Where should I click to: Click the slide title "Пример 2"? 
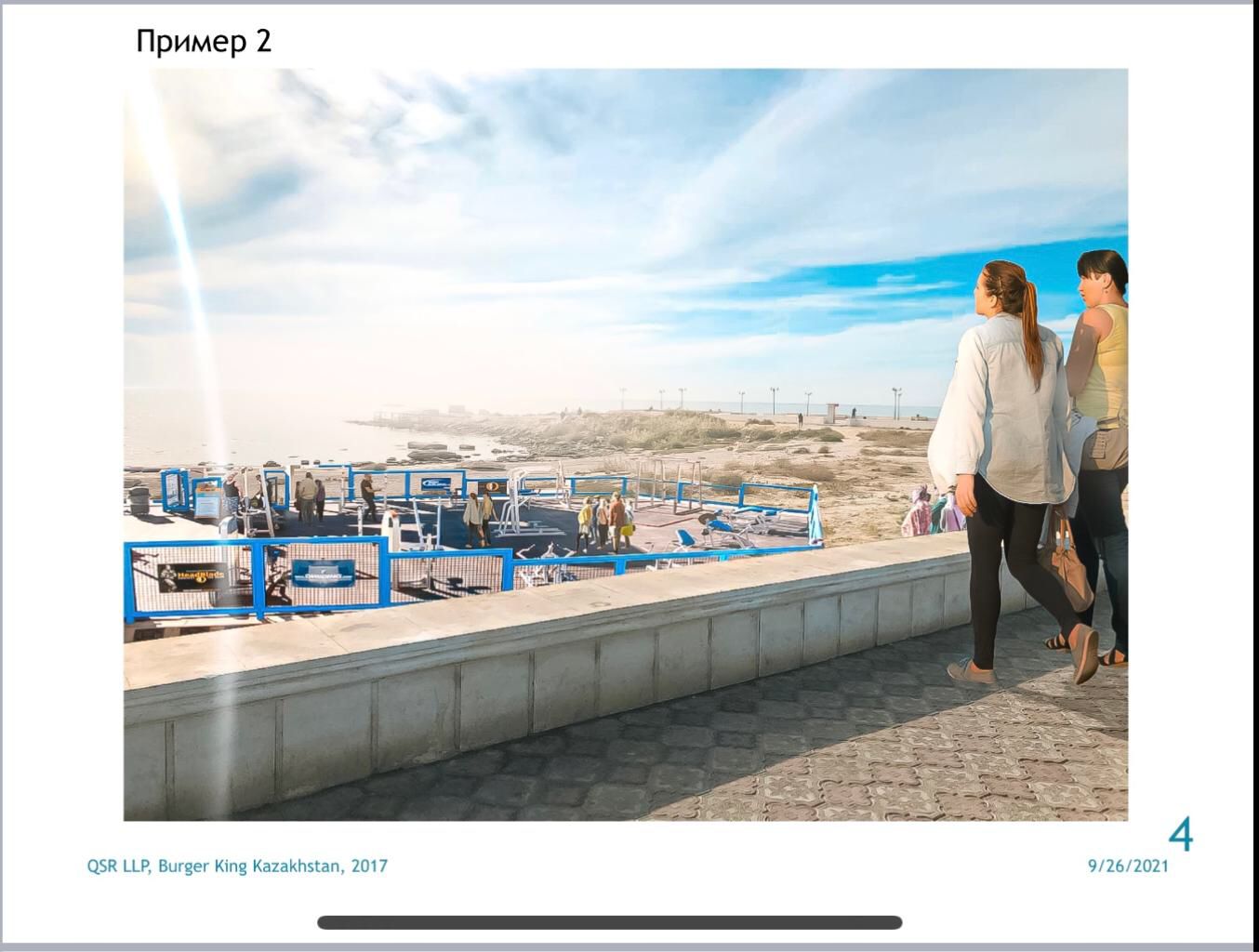click(204, 42)
